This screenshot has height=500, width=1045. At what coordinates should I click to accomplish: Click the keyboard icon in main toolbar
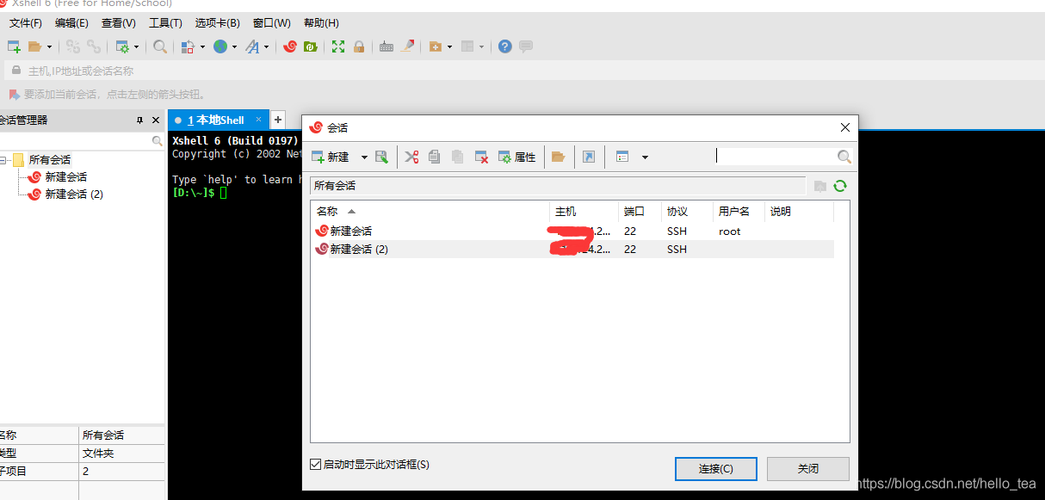click(x=387, y=47)
